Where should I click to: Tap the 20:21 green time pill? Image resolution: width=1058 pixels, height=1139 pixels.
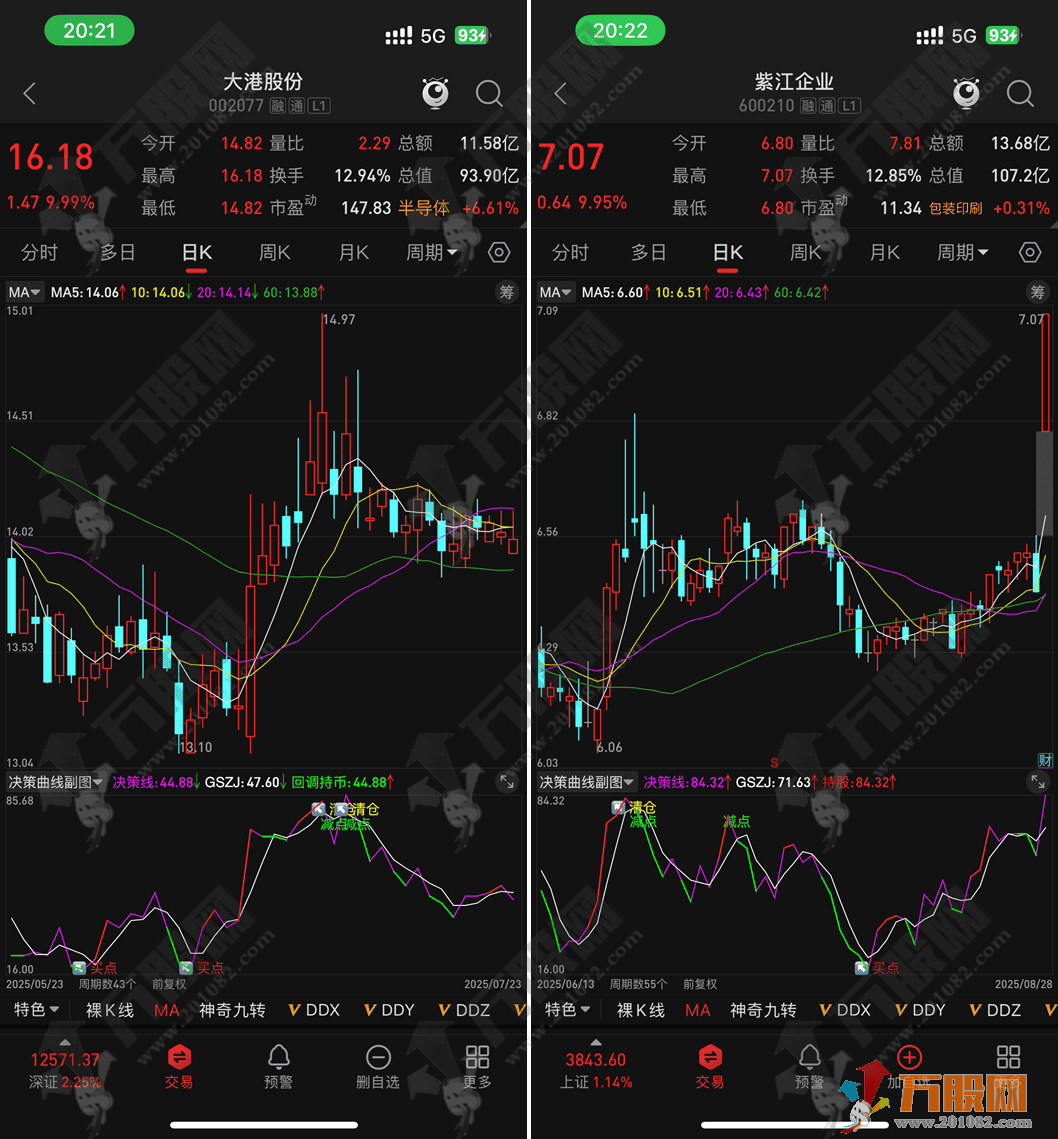(x=89, y=31)
